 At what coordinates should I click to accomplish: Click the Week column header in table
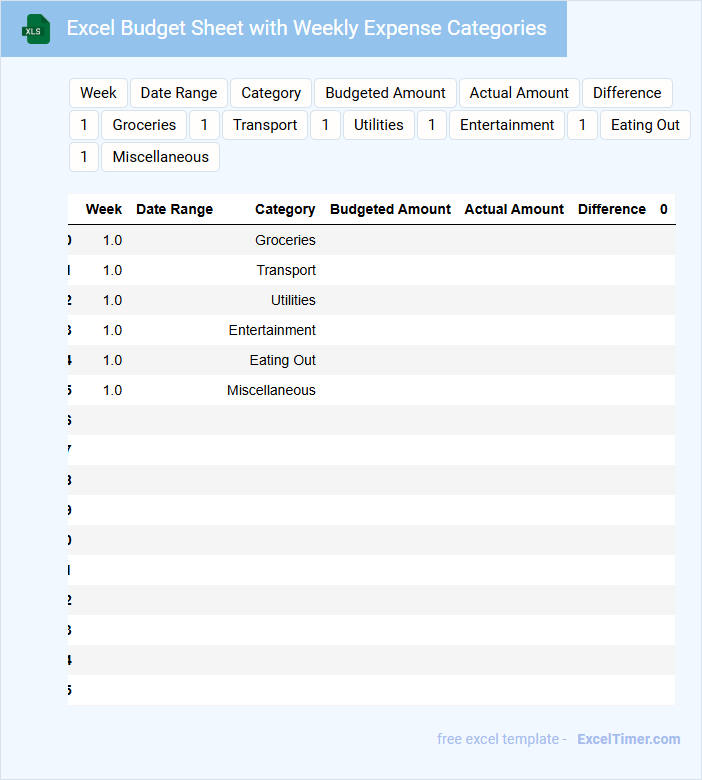104,209
